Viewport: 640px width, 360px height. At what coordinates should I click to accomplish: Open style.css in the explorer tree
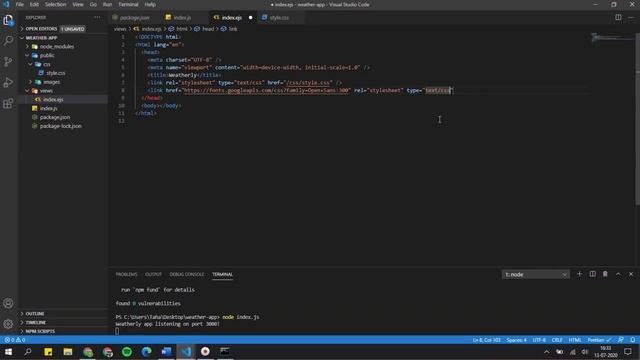(x=56, y=73)
